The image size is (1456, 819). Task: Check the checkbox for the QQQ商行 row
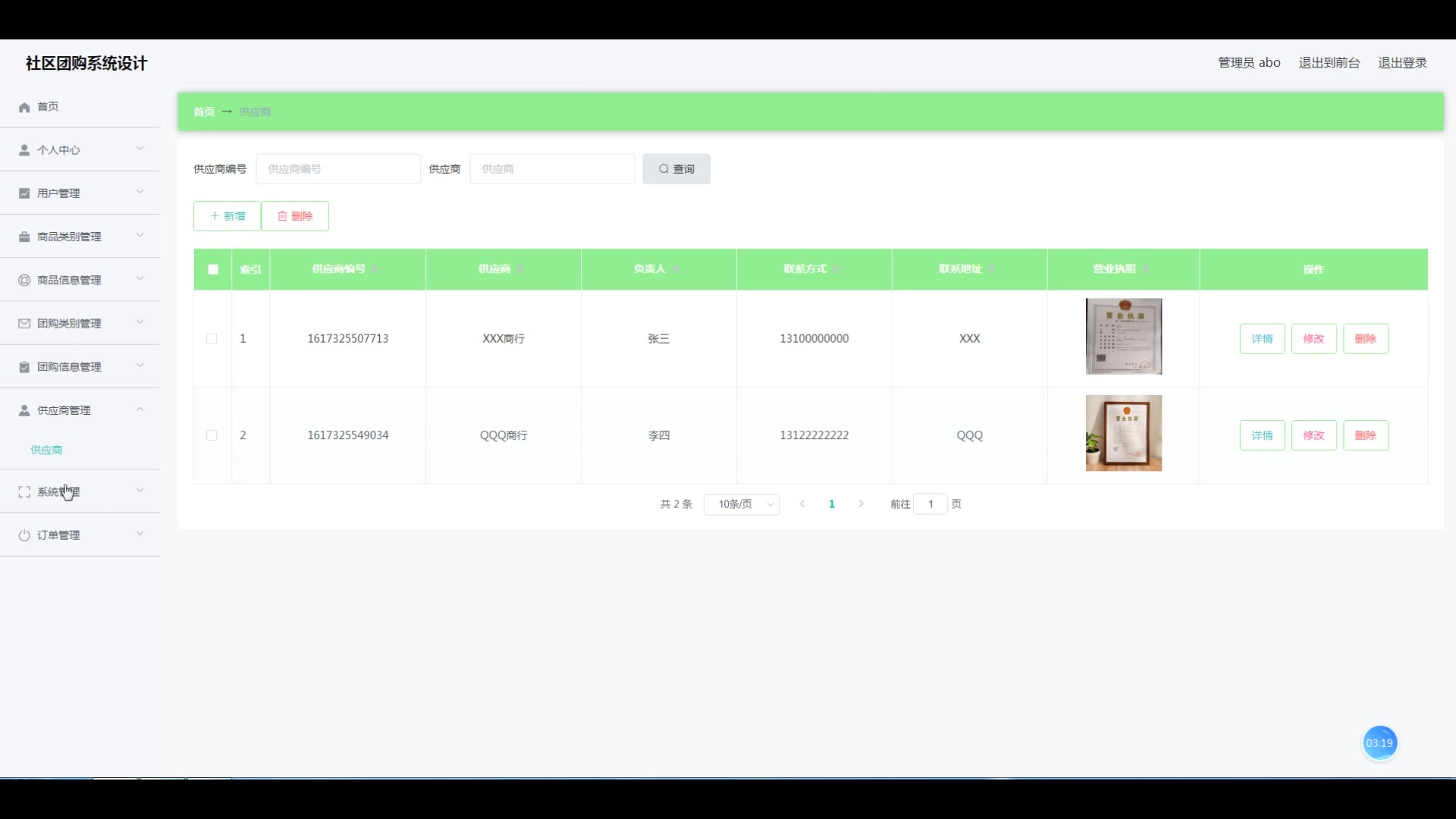point(212,435)
